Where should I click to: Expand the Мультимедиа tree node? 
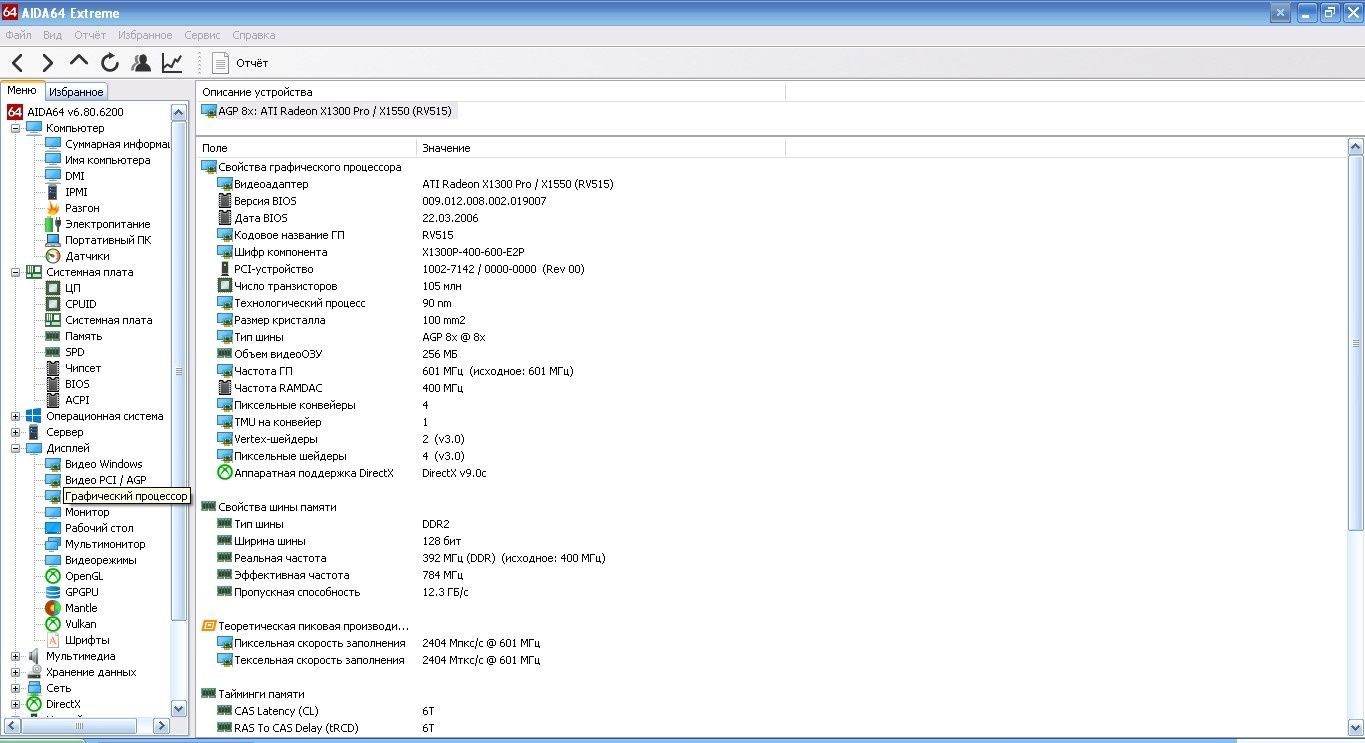[x=15, y=656]
